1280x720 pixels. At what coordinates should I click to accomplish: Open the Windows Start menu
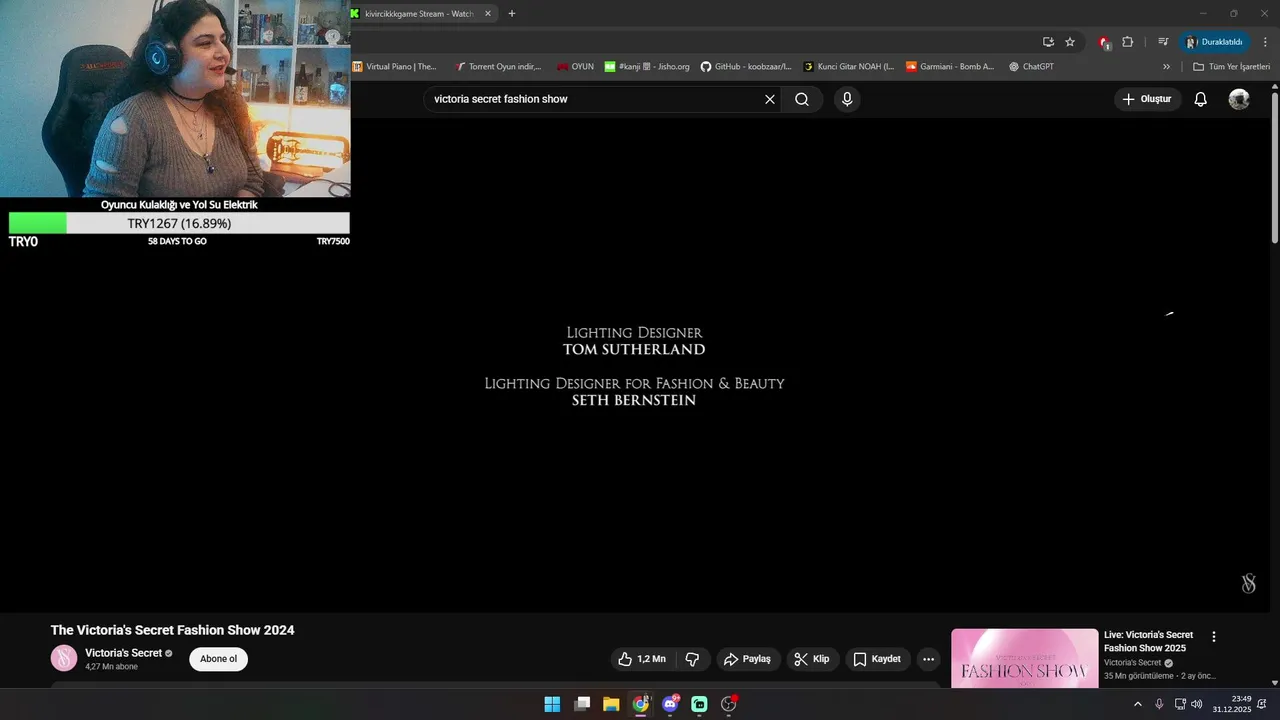552,704
